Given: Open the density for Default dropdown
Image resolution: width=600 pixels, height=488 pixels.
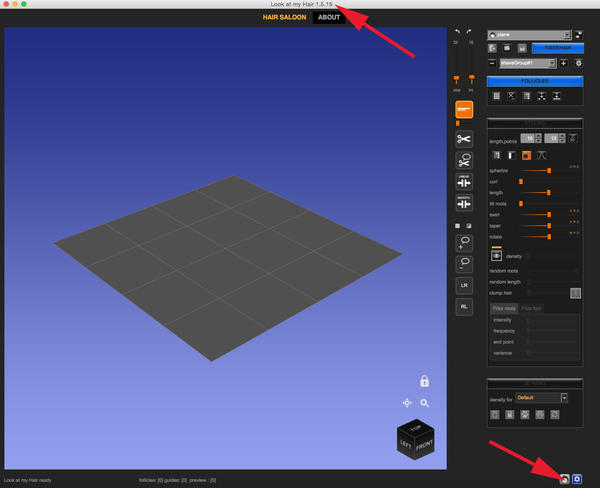Looking at the screenshot, I should (541, 398).
